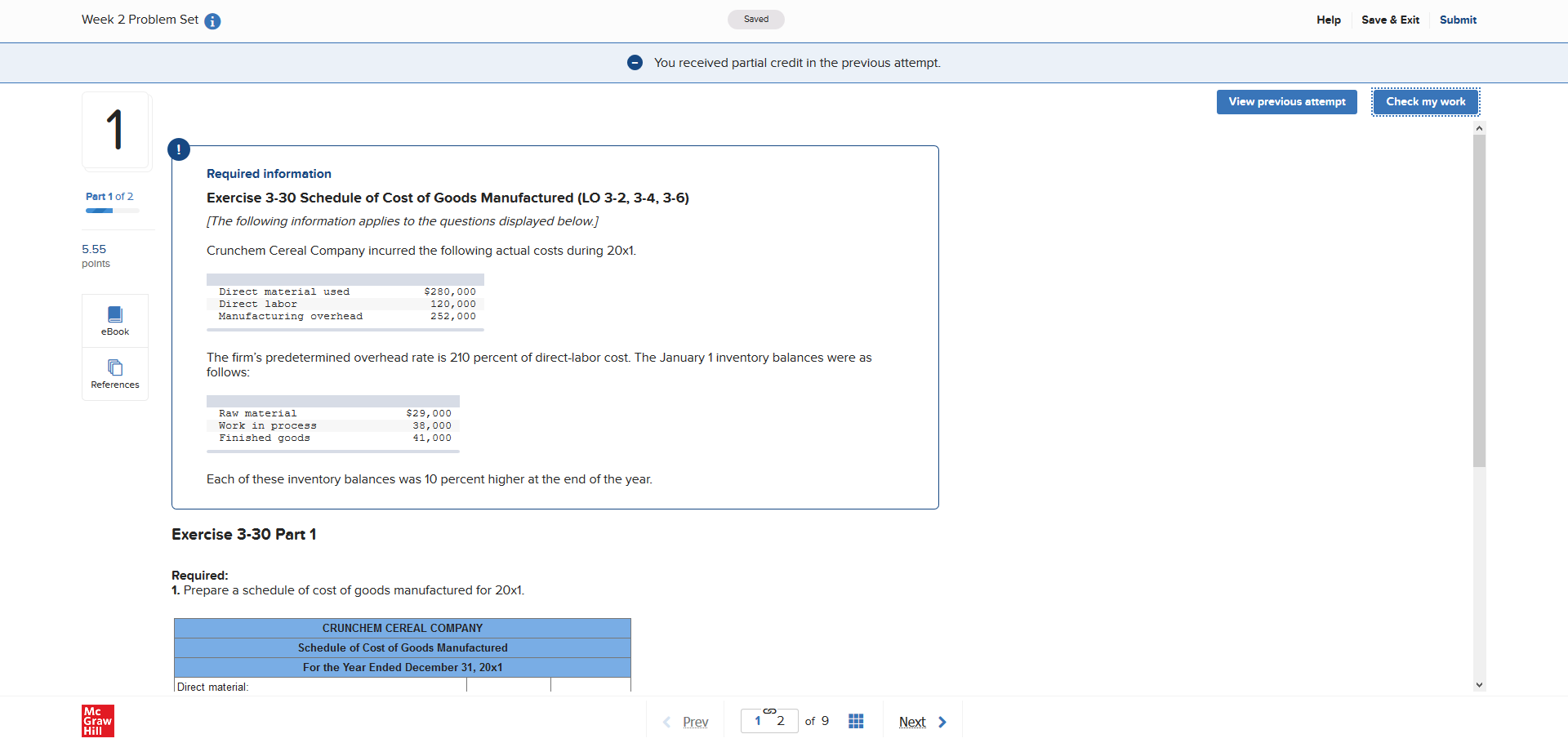Image resolution: width=1568 pixels, height=743 pixels.
Task: Click the question number 1 card
Action: click(x=115, y=131)
